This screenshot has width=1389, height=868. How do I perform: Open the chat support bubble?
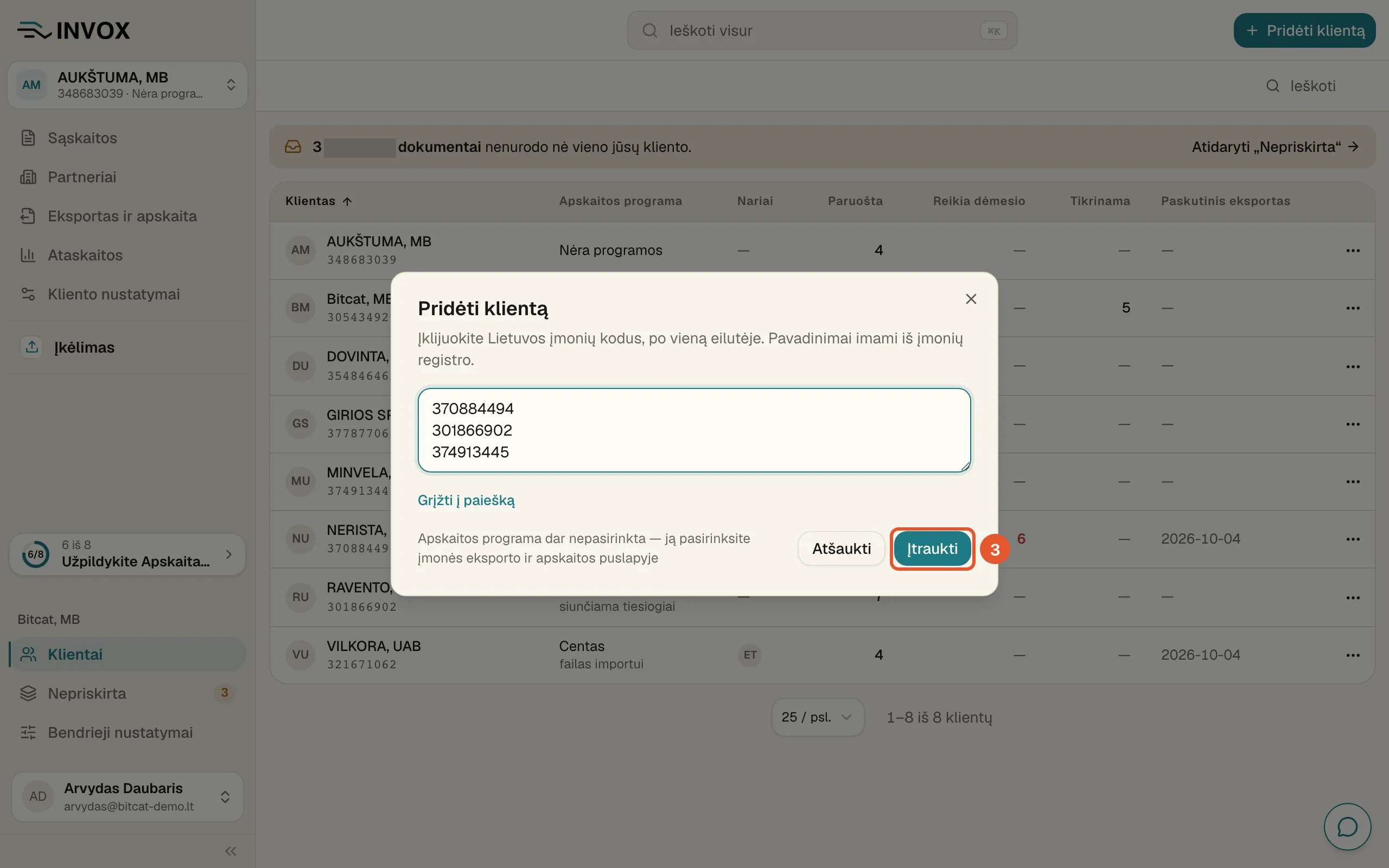point(1347,827)
